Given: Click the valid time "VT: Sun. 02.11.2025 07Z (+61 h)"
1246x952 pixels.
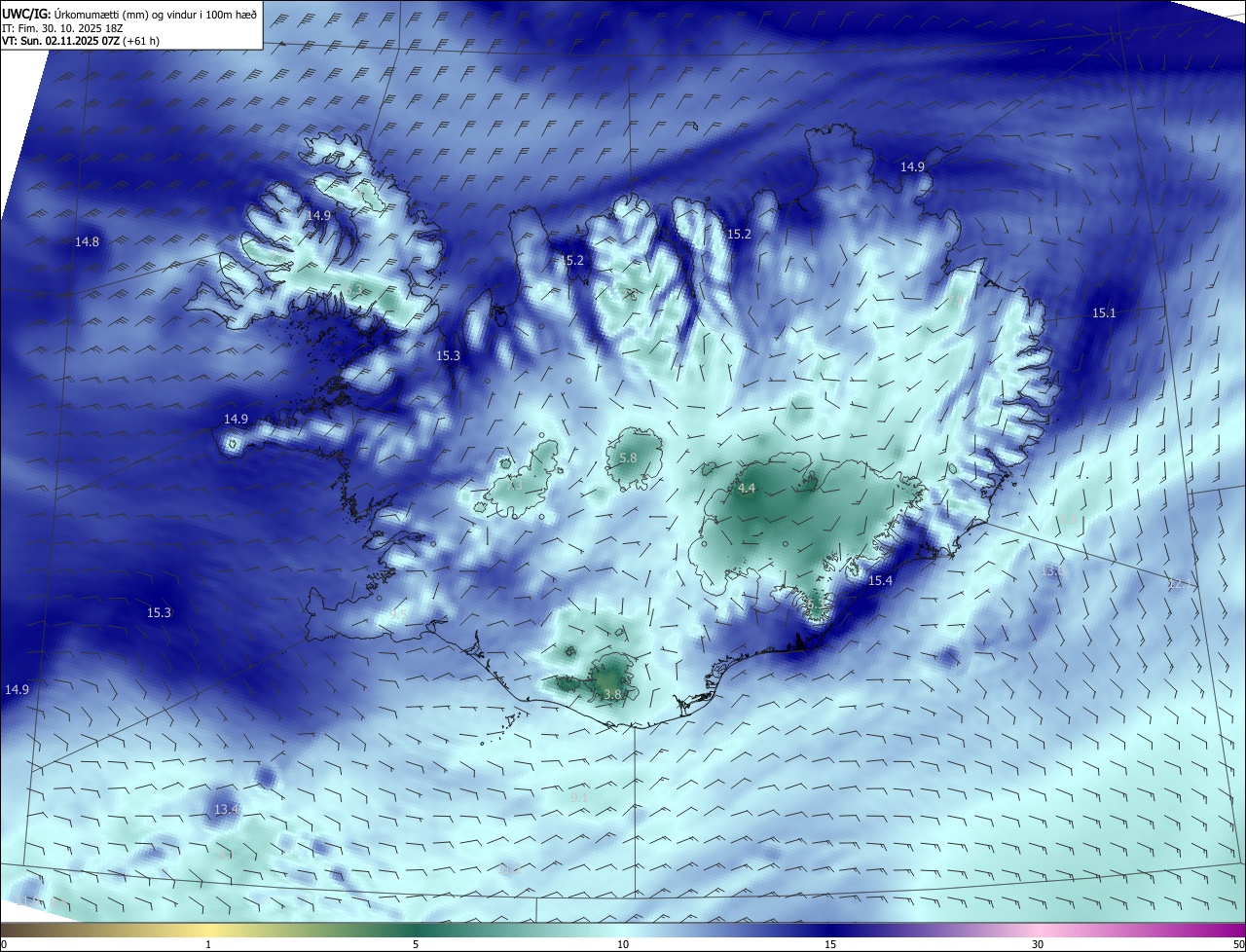Looking at the screenshot, I should 81,41.
